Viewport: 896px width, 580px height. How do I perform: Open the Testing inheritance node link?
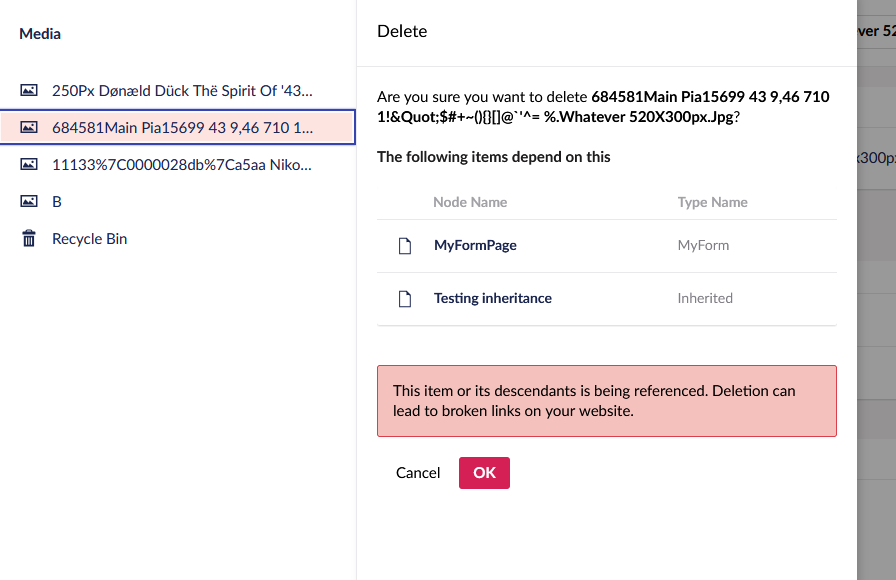pyautogui.click(x=493, y=298)
